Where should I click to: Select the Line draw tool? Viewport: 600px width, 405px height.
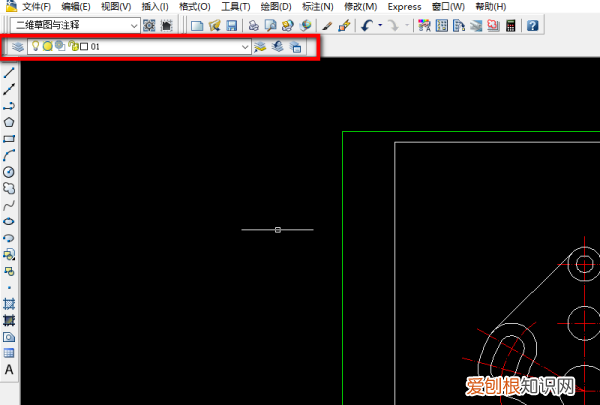coord(9,73)
